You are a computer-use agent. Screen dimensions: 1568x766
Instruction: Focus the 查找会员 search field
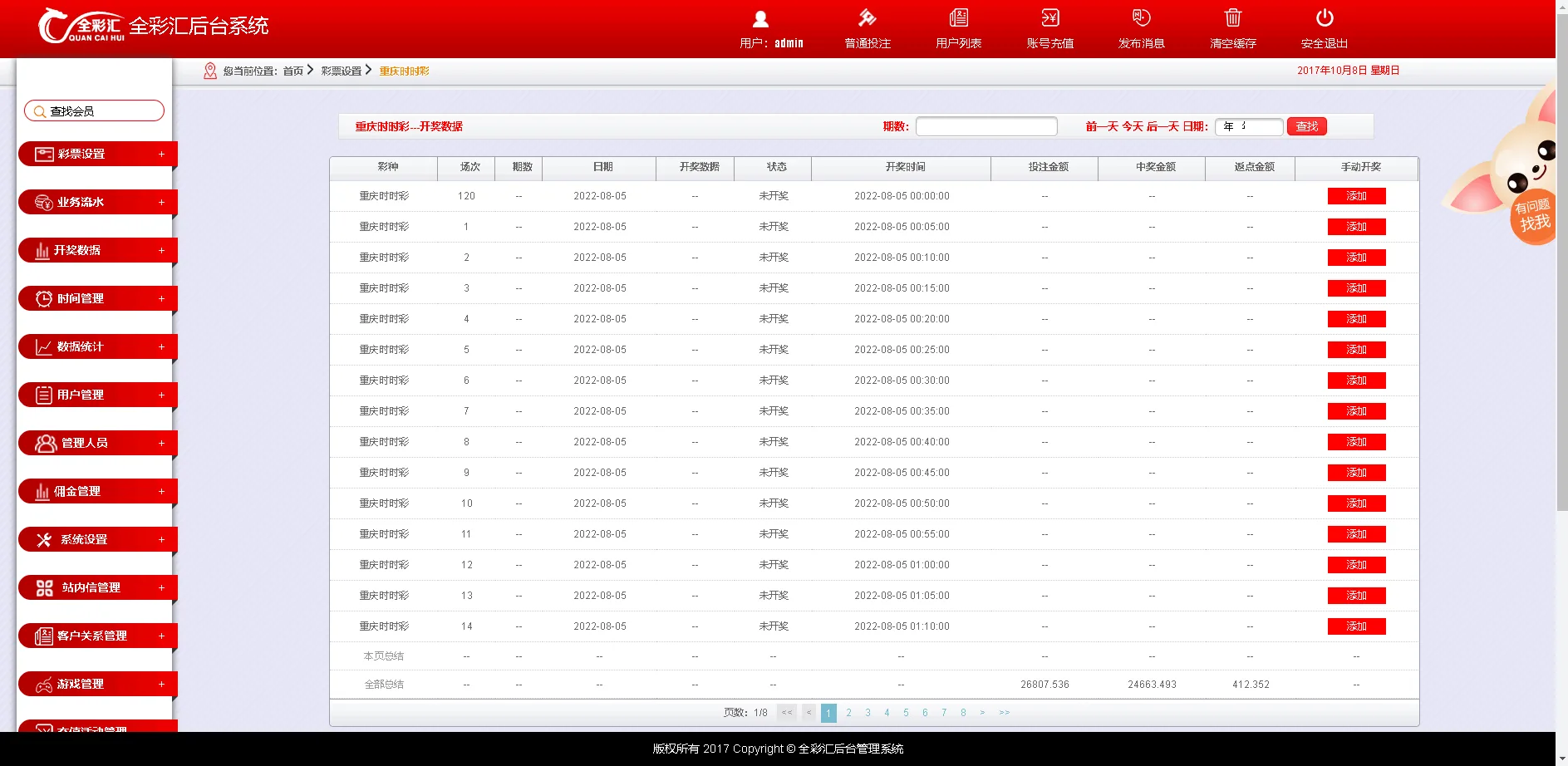[x=94, y=111]
